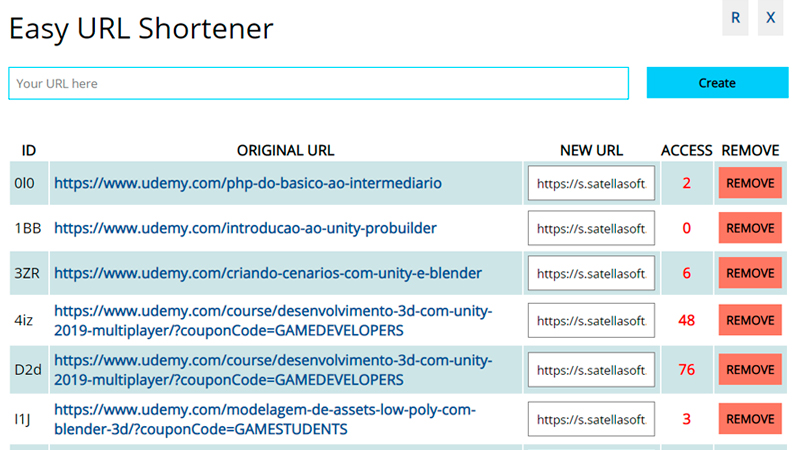
Task: Click the X close button
Action: pyautogui.click(x=770, y=18)
